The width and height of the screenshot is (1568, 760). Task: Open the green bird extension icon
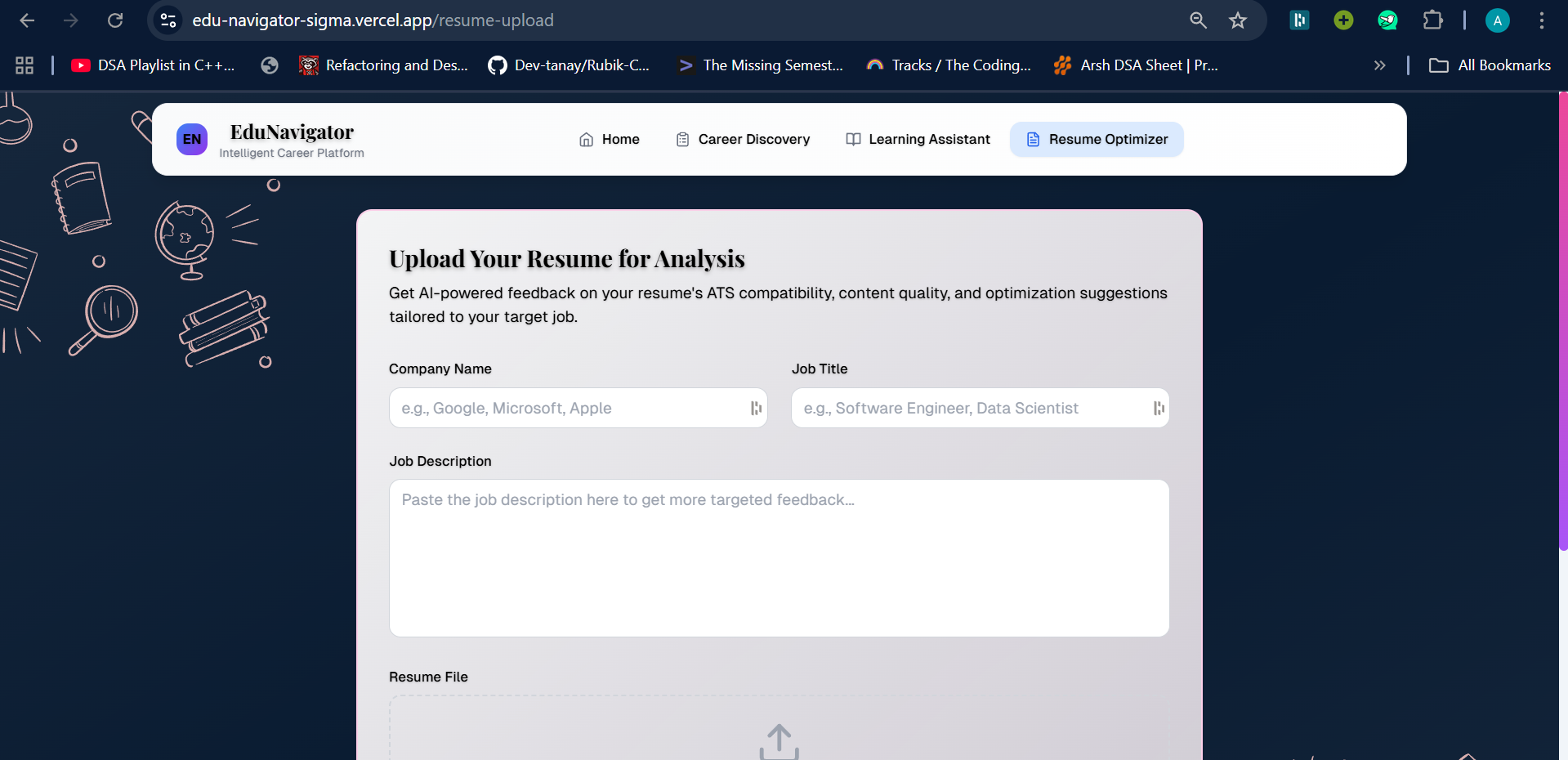pos(1387,20)
